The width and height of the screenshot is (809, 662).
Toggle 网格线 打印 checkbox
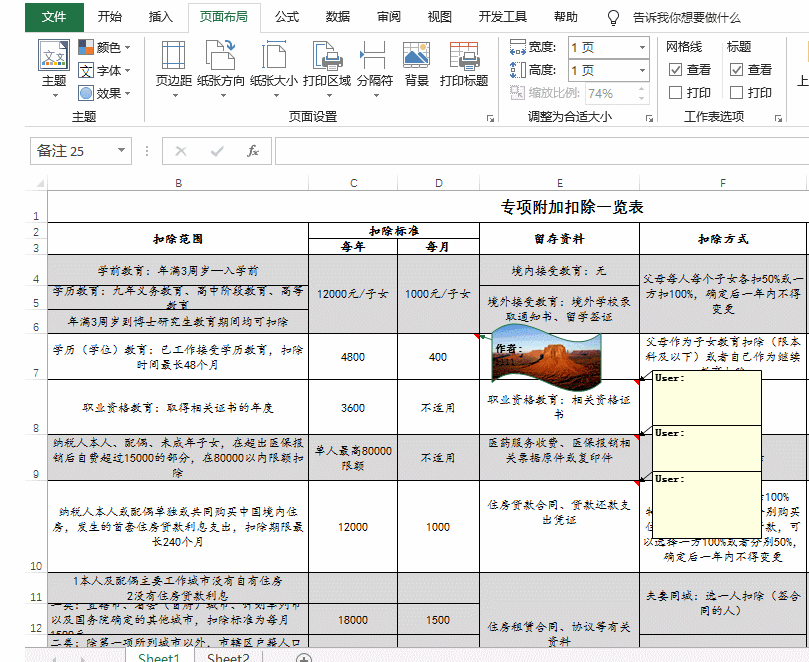click(x=675, y=92)
